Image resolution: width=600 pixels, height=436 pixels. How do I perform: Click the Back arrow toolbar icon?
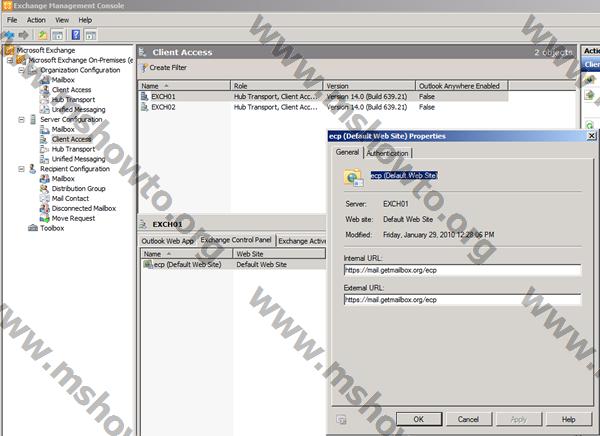click(8, 35)
